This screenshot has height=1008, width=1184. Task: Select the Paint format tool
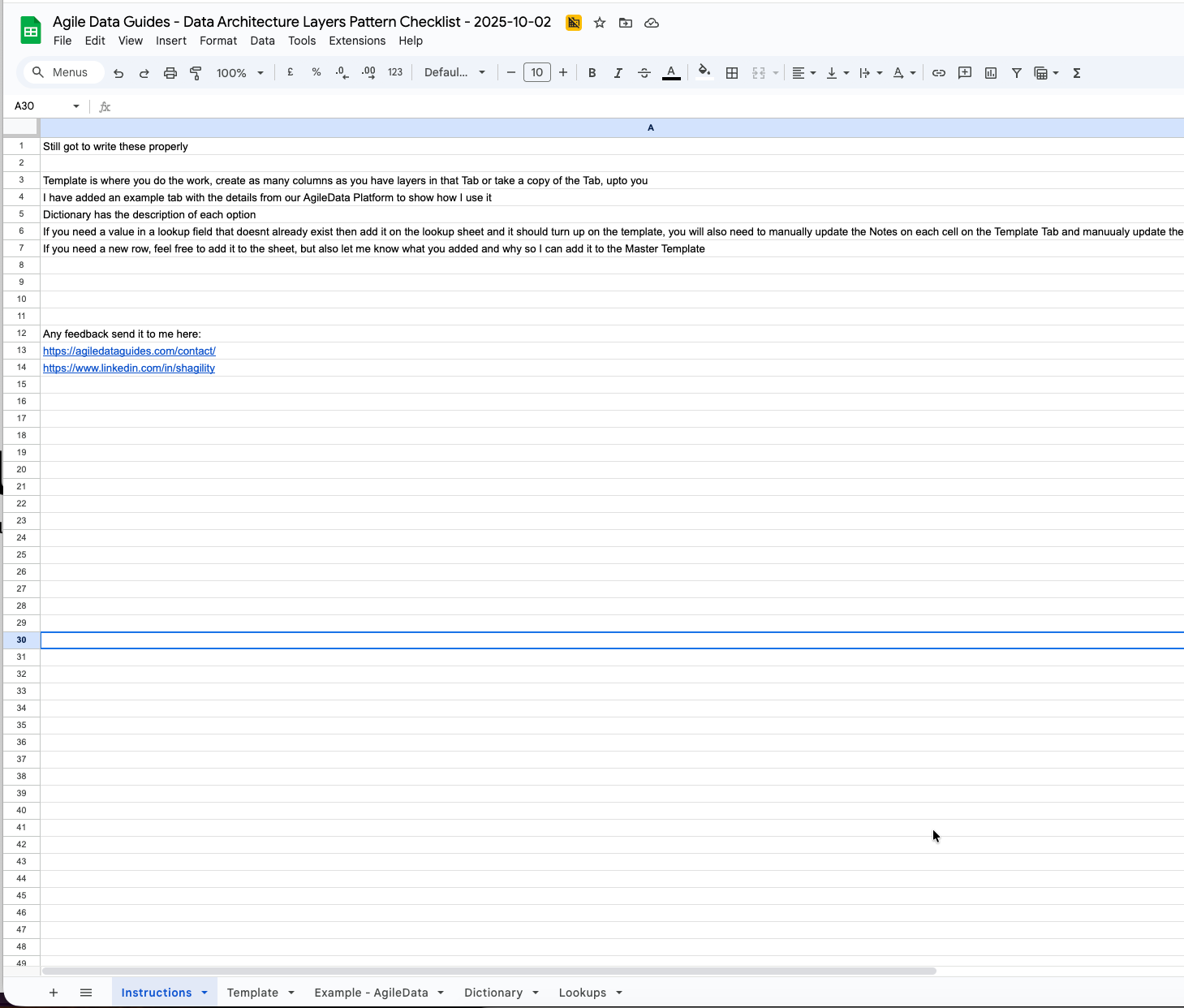pyautogui.click(x=196, y=73)
